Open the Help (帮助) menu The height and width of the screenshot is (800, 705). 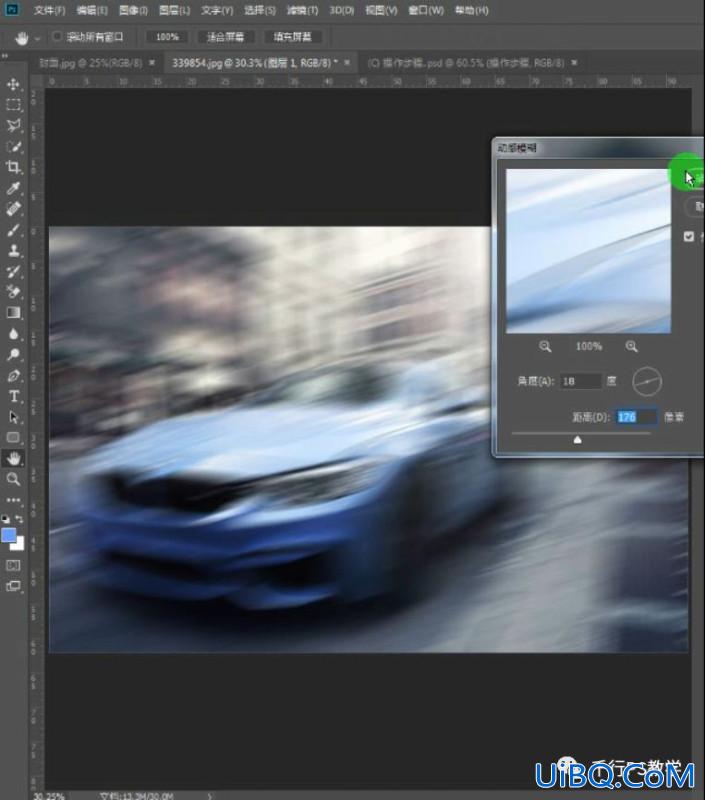point(471,10)
